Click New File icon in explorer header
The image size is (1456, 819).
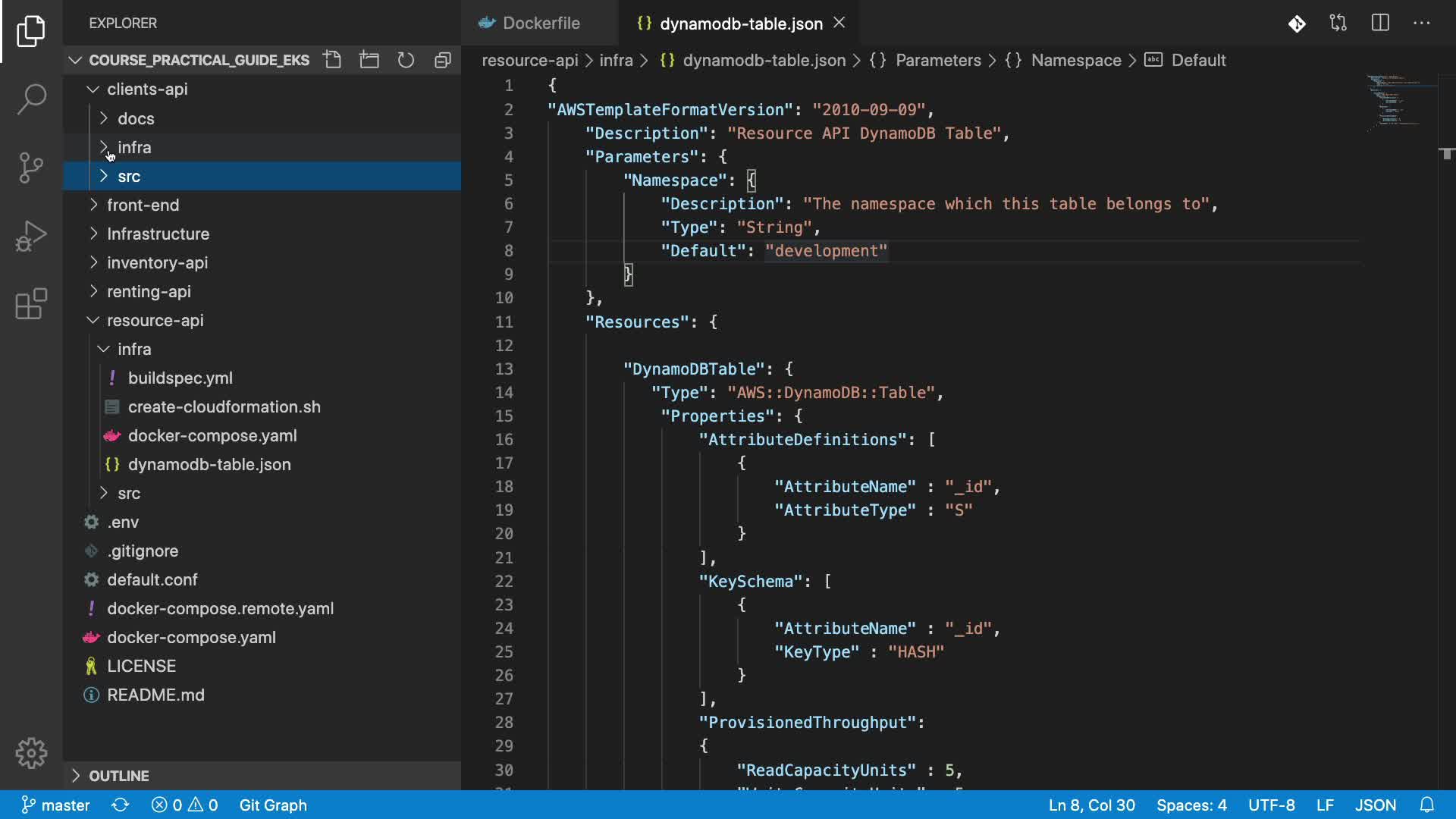(x=332, y=60)
